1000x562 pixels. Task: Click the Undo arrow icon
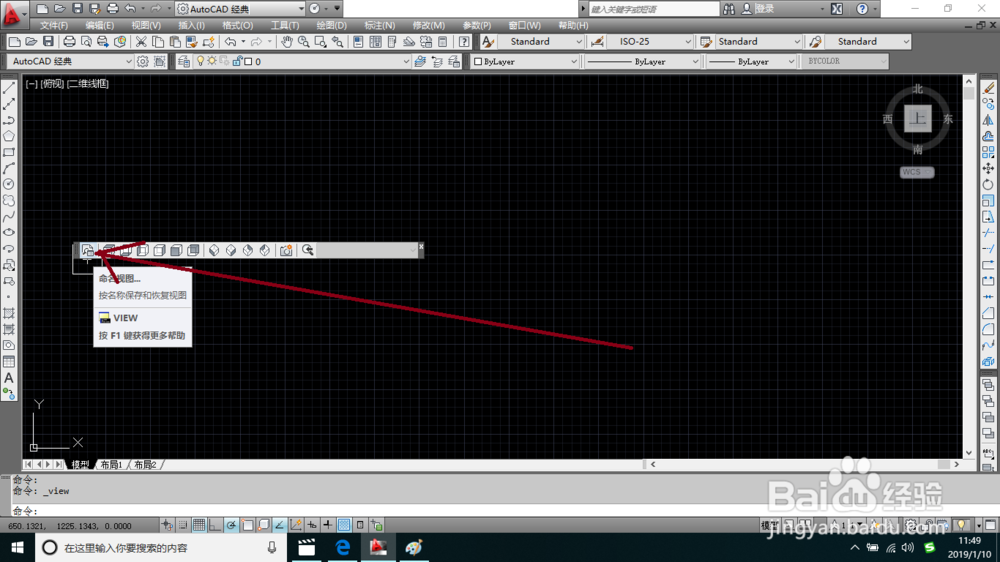(230, 41)
